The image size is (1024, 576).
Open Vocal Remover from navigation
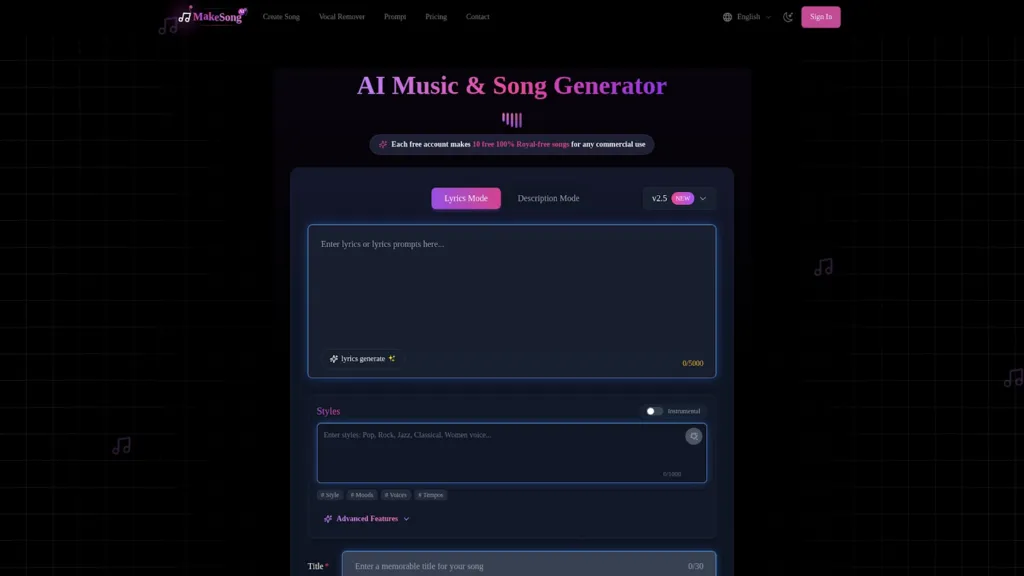tap(342, 17)
